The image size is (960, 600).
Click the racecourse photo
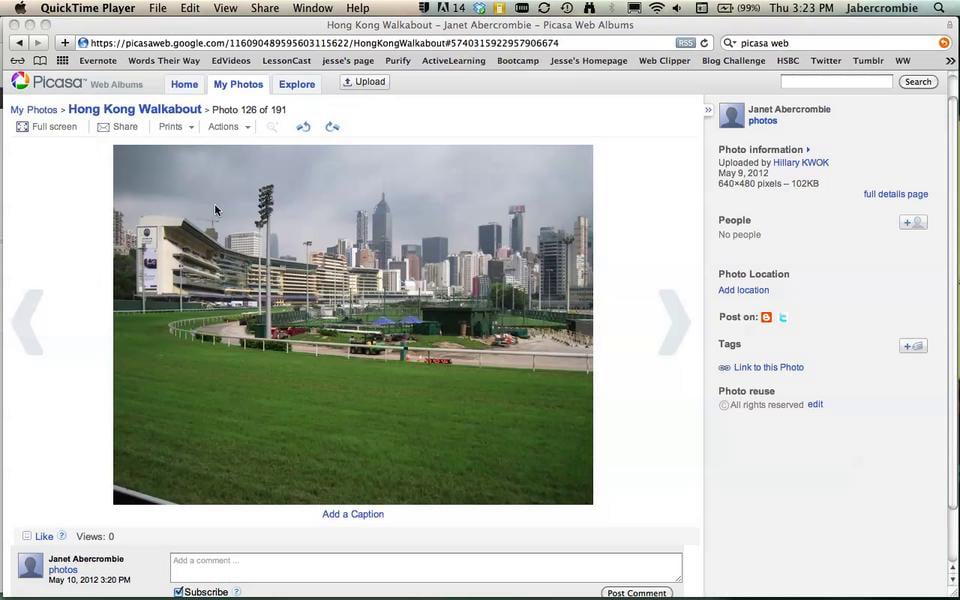coord(353,324)
